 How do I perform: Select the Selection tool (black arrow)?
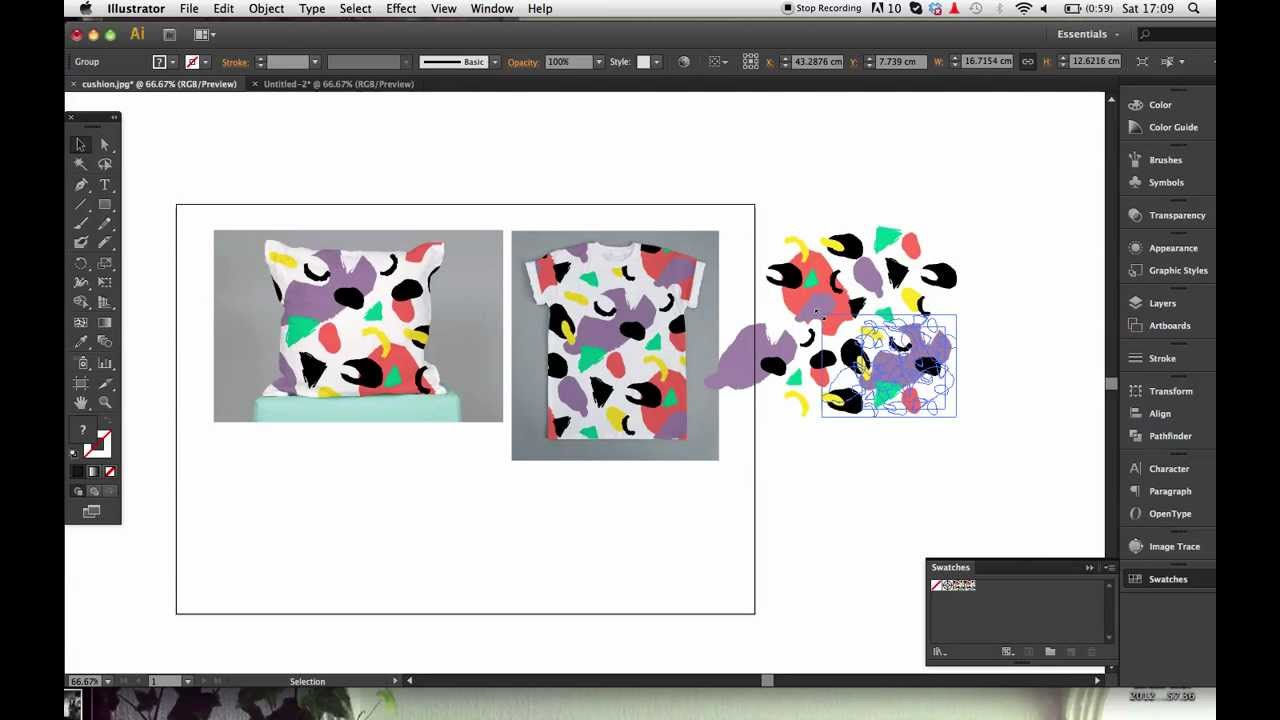click(x=81, y=145)
